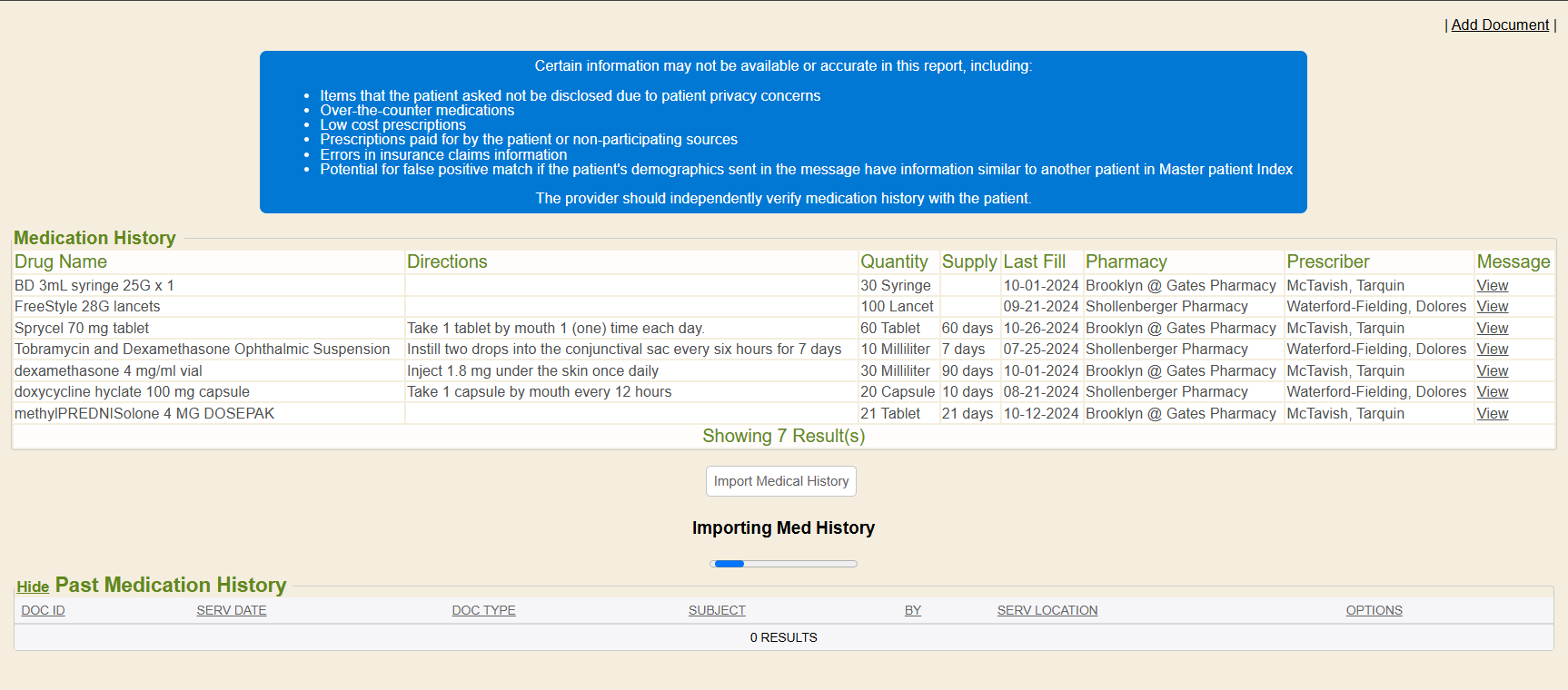Viewport: 1568px width, 690px height.
Task: Click the Drug Name column header
Action: tap(61, 262)
